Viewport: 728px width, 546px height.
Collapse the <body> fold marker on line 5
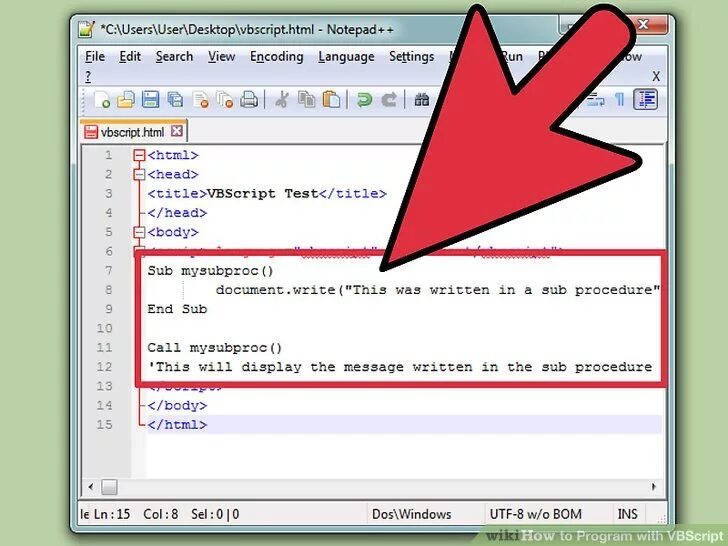click(x=139, y=232)
